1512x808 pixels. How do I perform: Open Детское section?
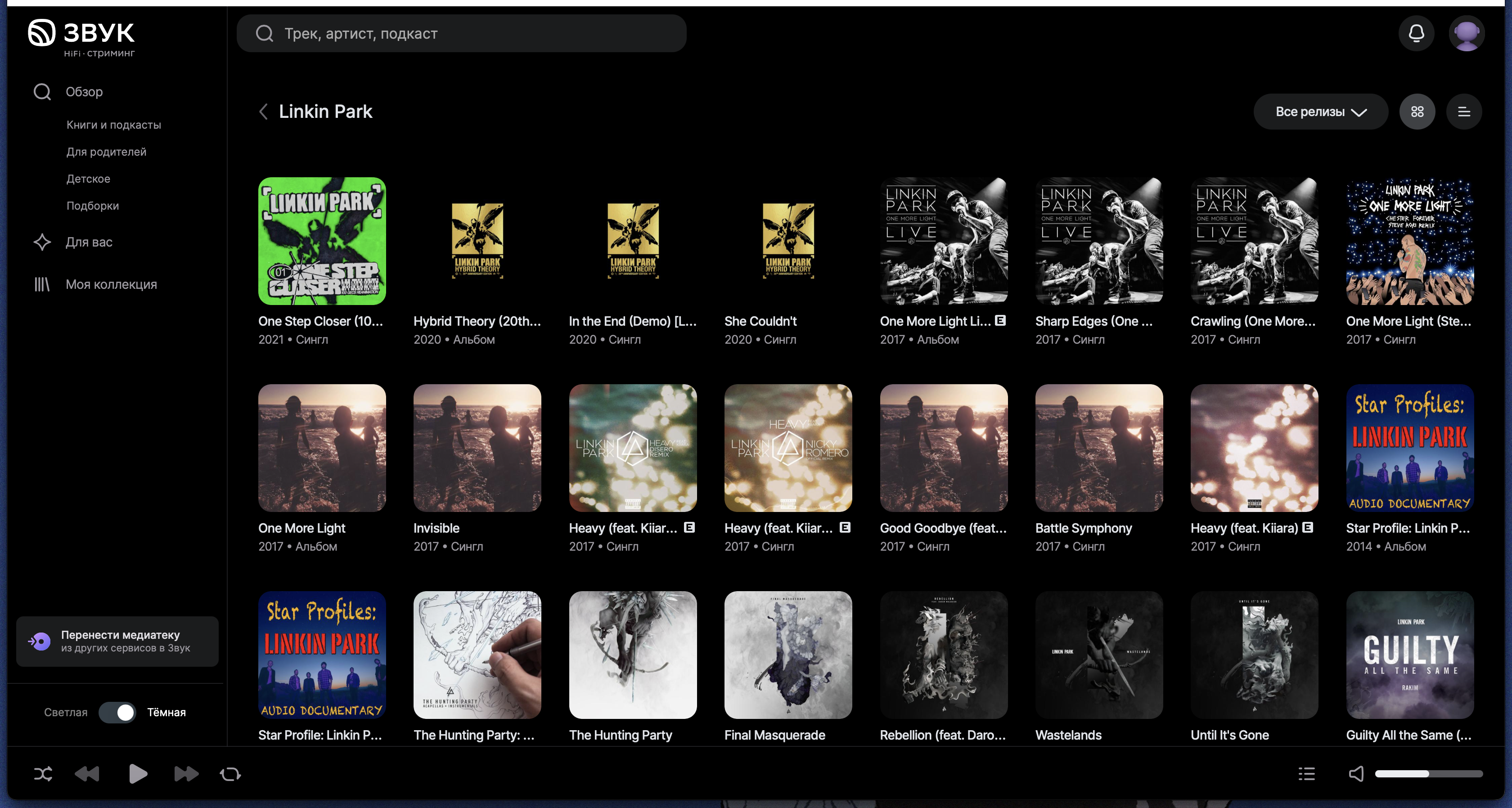click(x=88, y=179)
